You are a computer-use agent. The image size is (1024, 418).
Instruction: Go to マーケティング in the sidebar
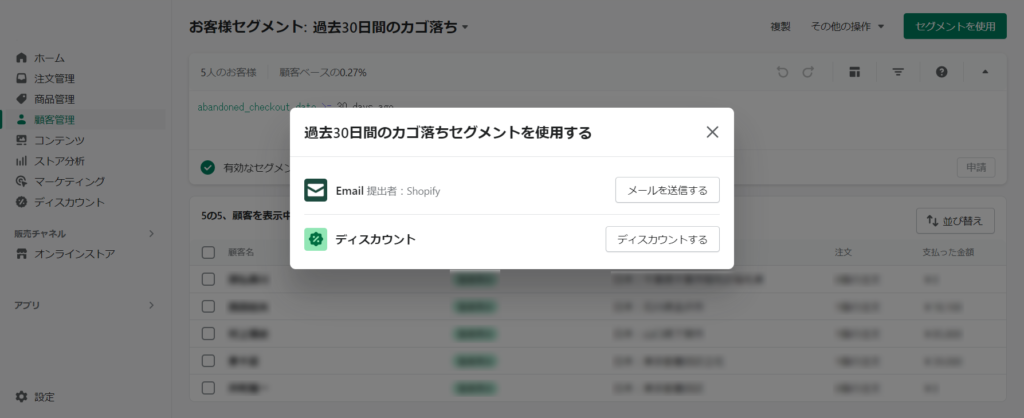pyautogui.click(x=69, y=181)
